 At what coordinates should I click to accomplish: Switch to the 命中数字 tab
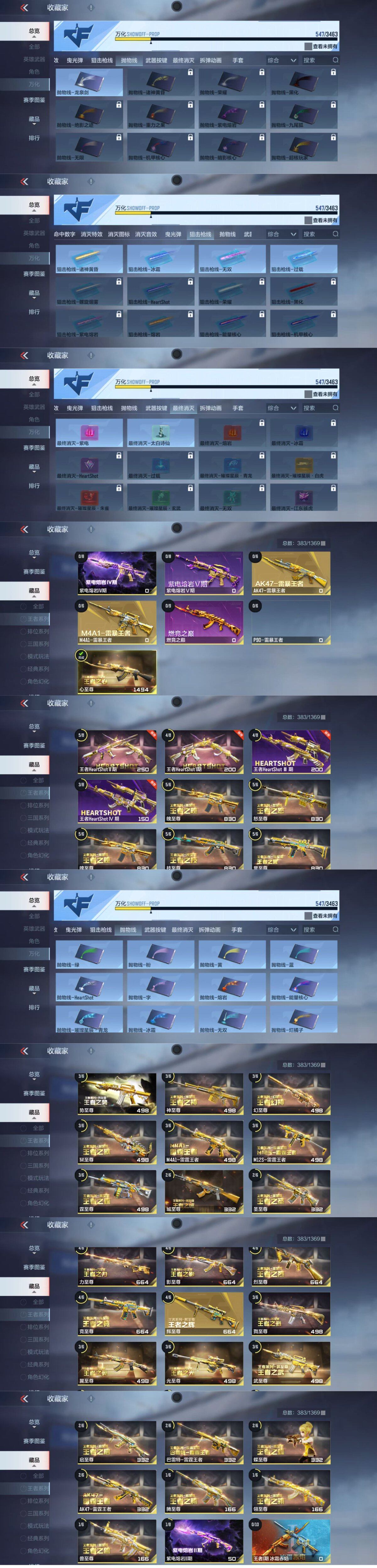(x=64, y=234)
